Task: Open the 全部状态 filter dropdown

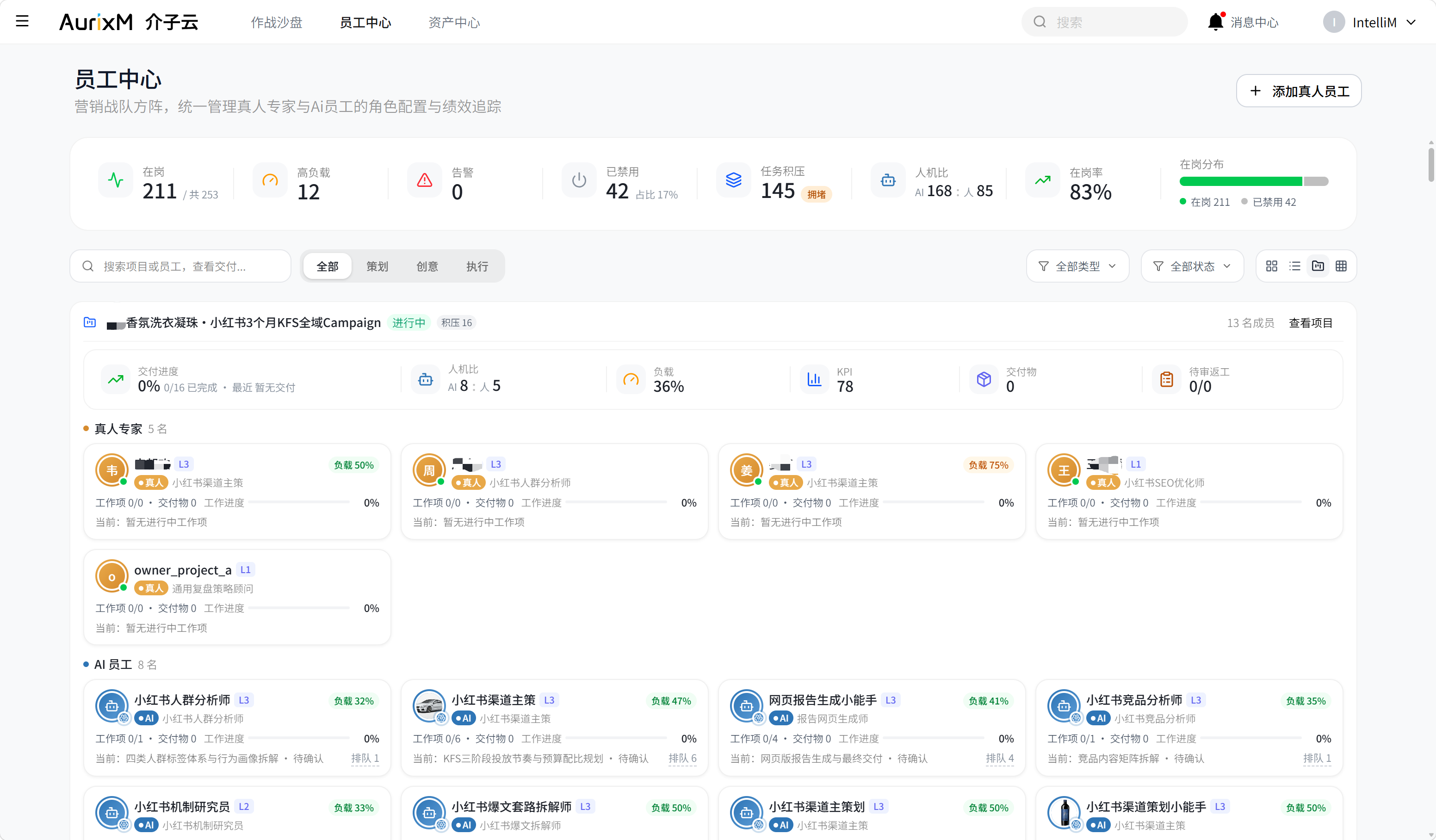Action: tap(1192, 266)
